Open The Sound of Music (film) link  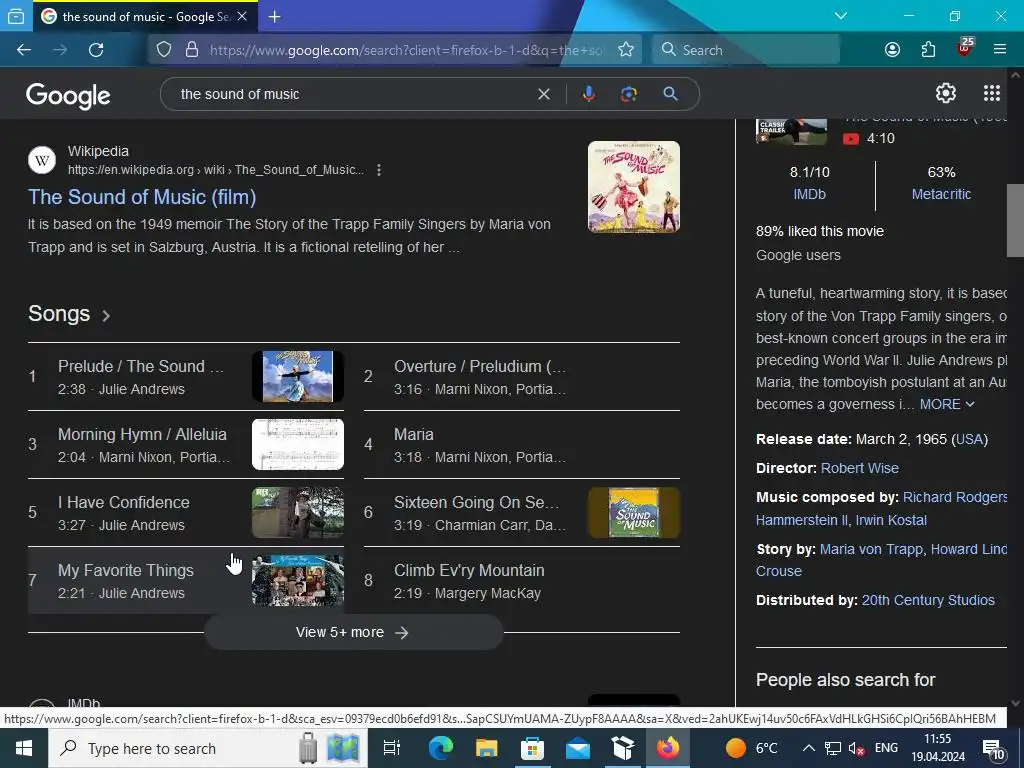pos(142,197)
